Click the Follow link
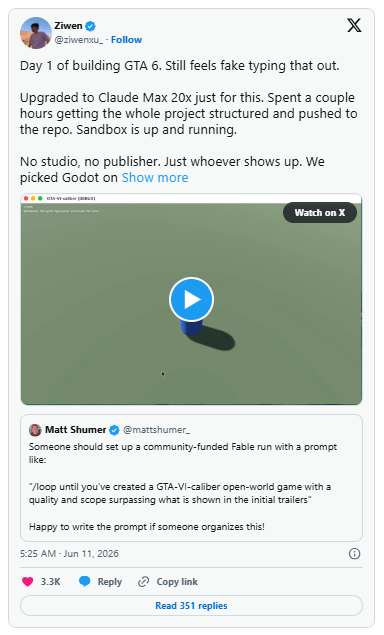The image size is (384, 635). (126, 40)
